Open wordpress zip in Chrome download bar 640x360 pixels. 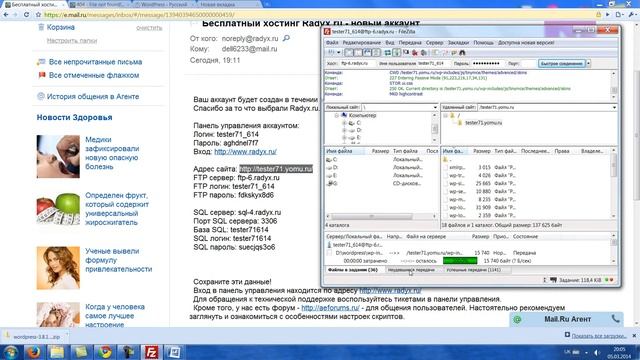click(x=36, y=337)
